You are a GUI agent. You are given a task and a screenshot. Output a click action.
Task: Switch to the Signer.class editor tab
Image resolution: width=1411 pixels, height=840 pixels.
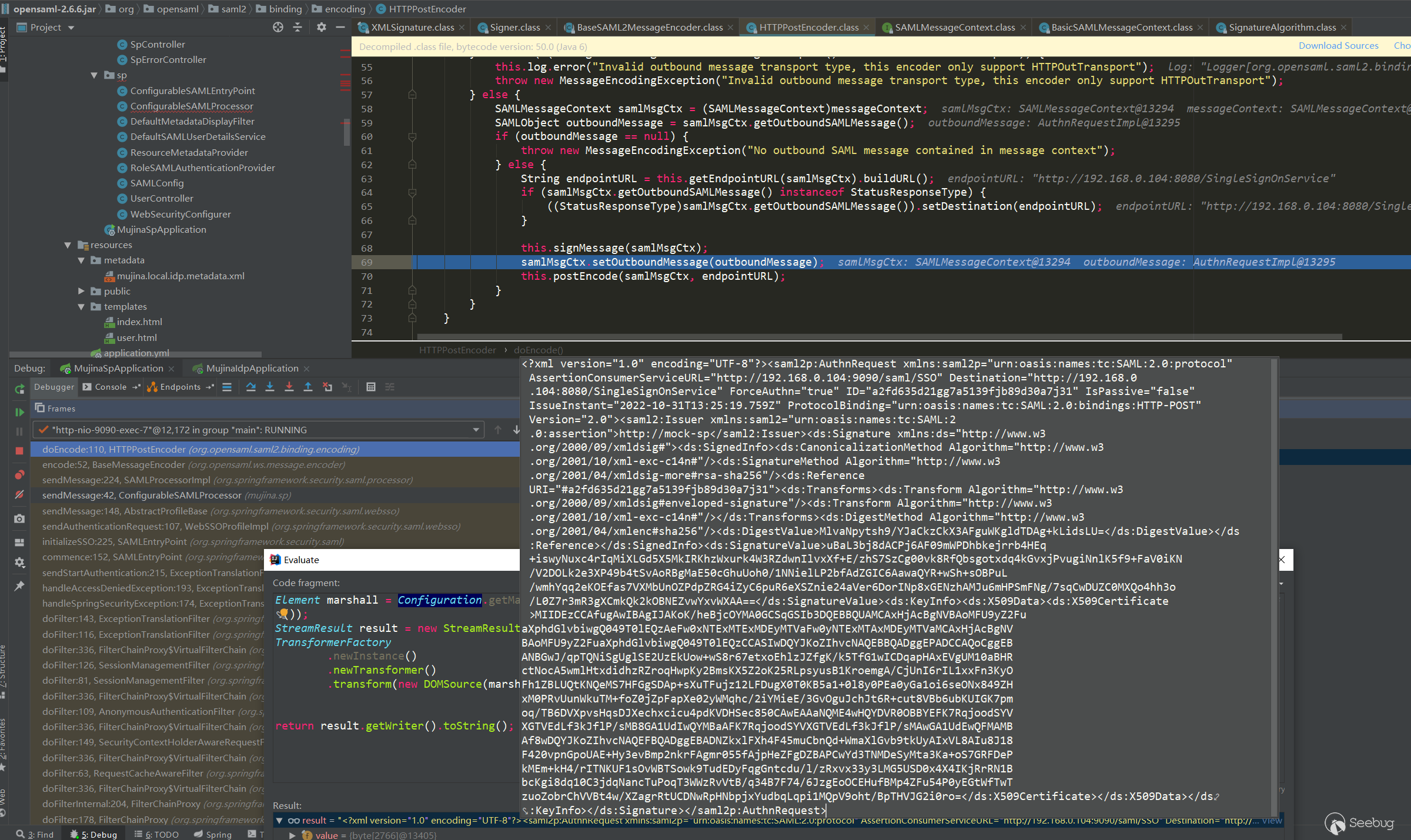coord(514,28)
